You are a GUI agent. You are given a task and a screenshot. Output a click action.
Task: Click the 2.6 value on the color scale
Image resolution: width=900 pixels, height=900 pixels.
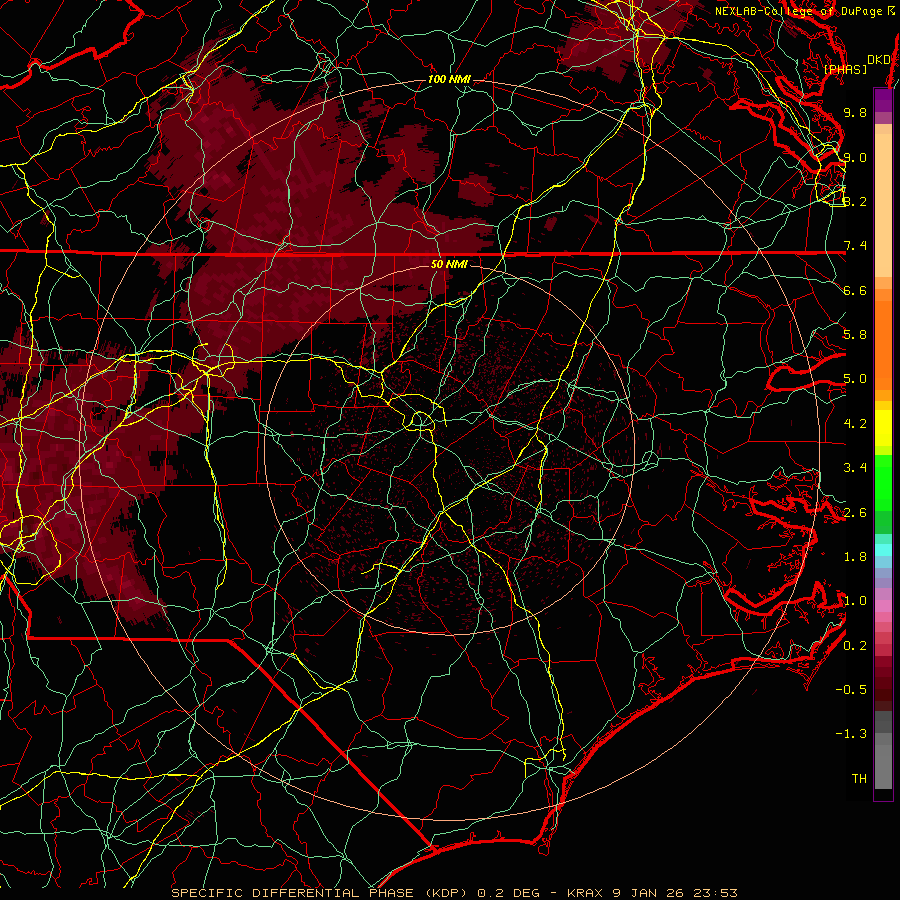(855, 513)
